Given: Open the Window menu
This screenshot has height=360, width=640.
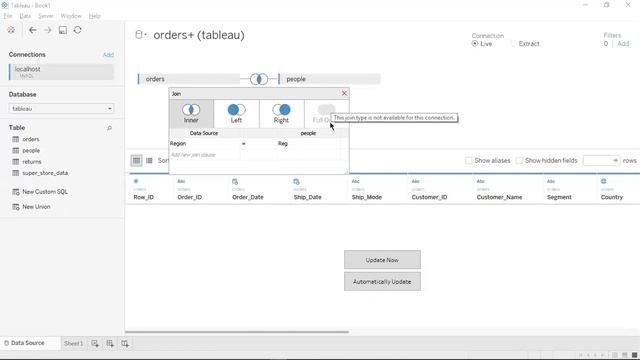Looking at the screenshot, I should pyautogui.click(x=71, y=16).
